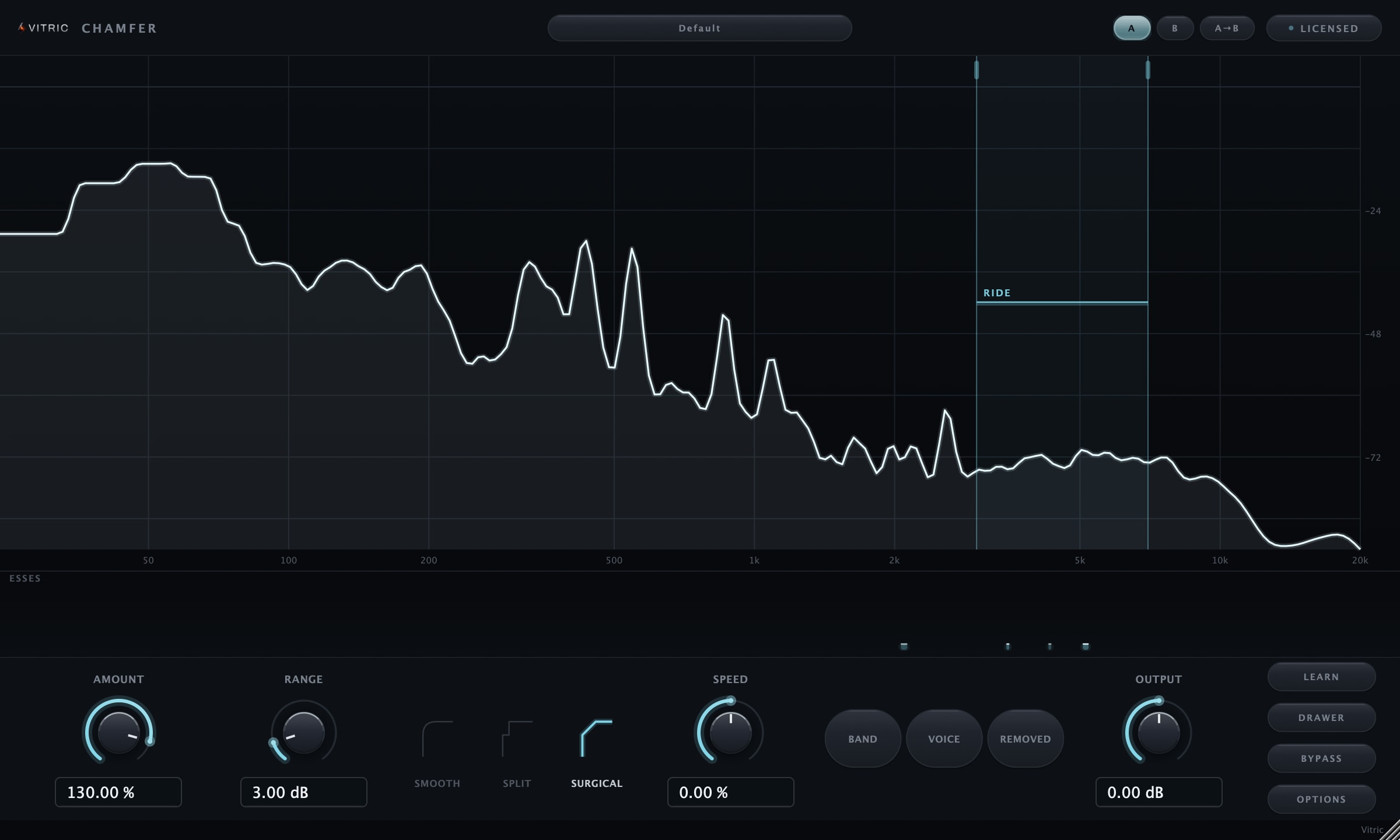The height and width of the screenshot is (840, 1400).
Task: Click the Range knob
Action: [304, 732]
